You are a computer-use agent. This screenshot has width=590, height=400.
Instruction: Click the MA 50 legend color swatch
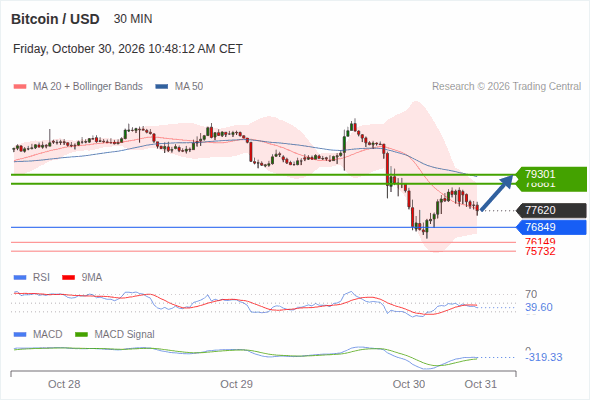(x=162, y=87)
